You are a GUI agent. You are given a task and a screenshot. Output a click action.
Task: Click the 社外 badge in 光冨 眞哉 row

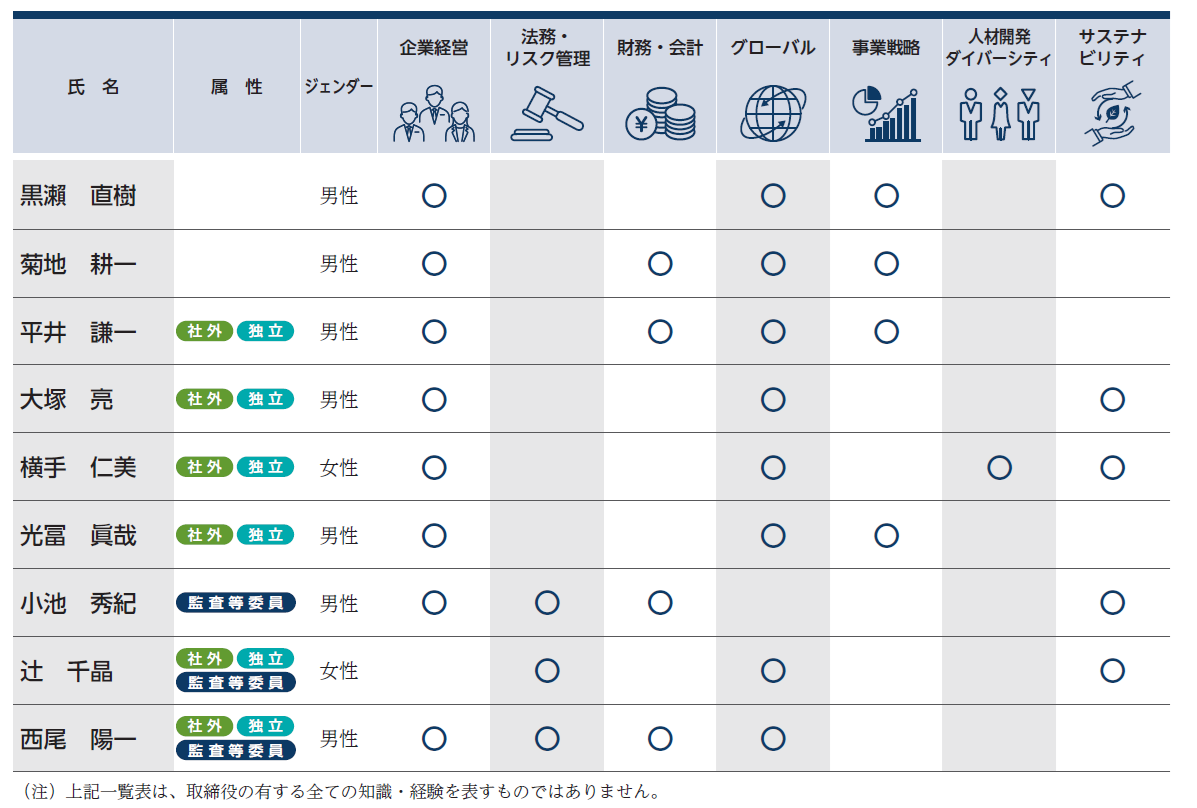tap(205, 535)
